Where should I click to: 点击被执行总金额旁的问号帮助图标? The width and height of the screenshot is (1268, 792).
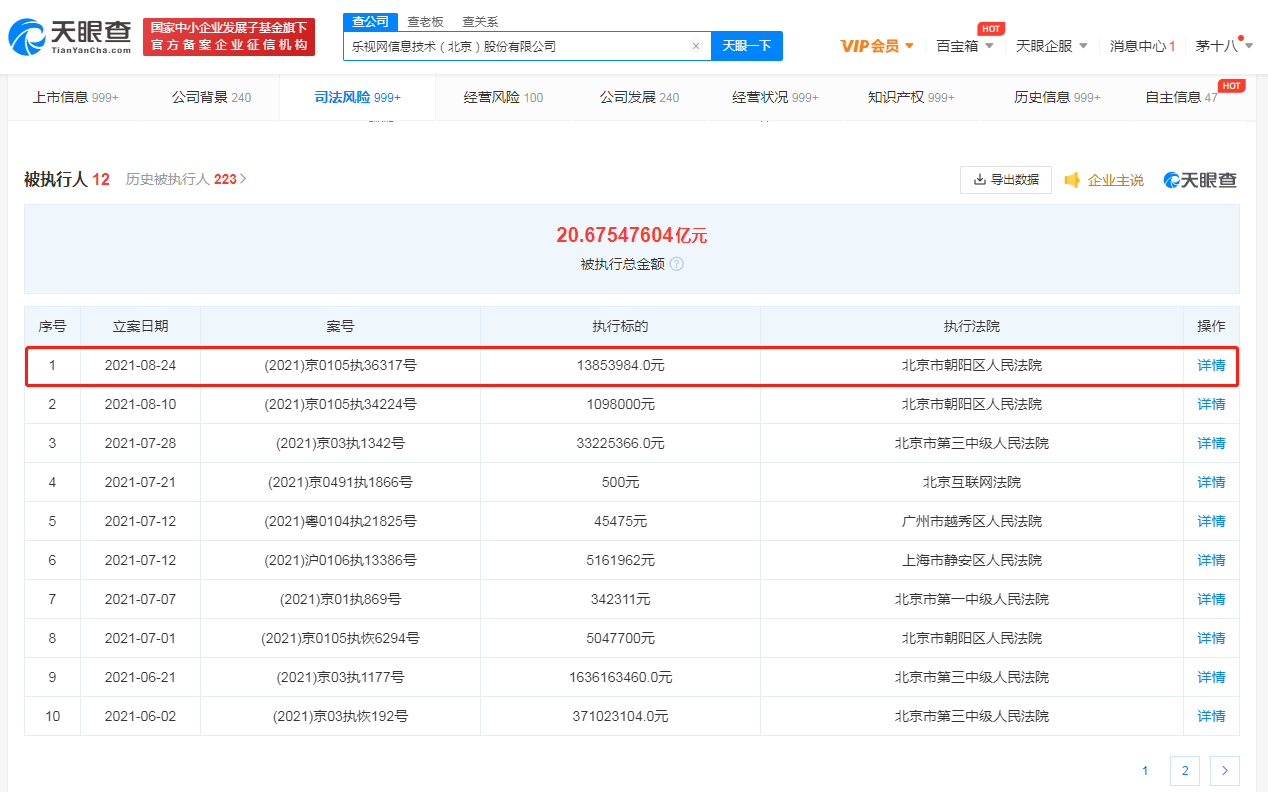(x=678, y=264)
